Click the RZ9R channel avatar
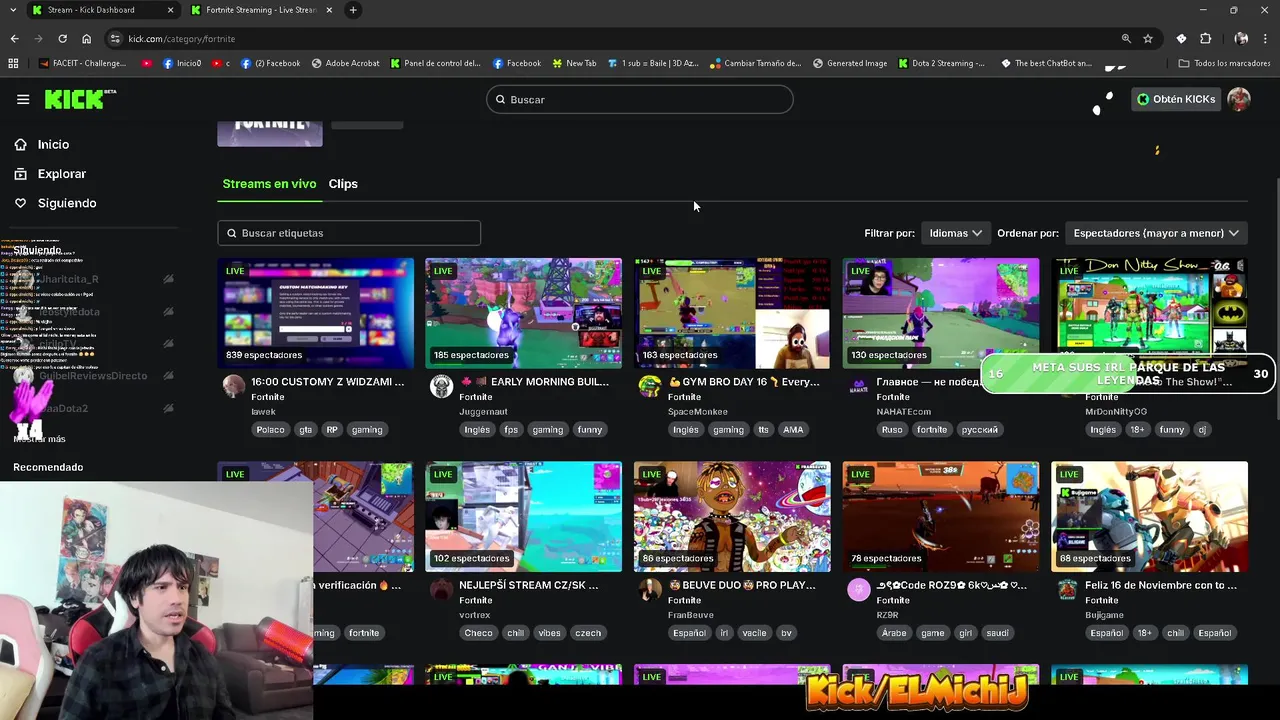 [x=858, y=590]
